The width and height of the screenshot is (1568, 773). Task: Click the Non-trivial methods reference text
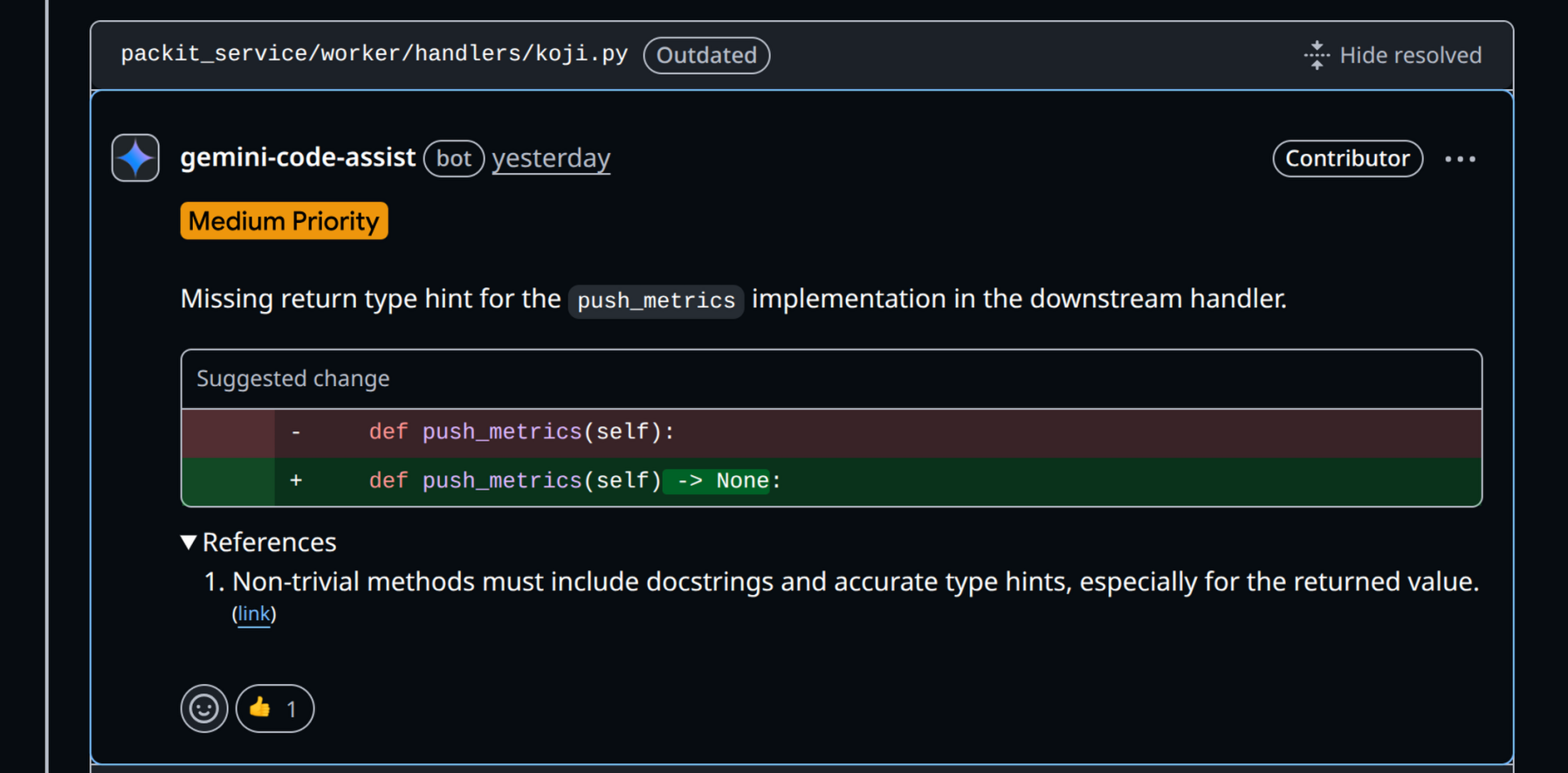pyautogui.click(x=856, y=582)
